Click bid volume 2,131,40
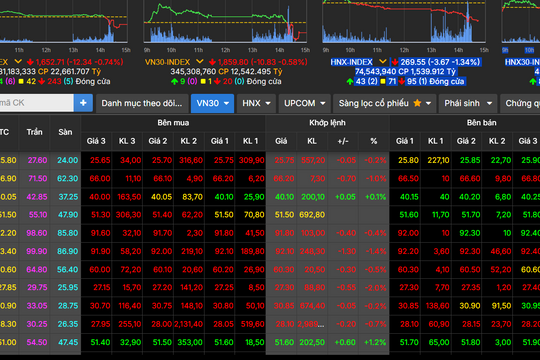 coord(188,324)
